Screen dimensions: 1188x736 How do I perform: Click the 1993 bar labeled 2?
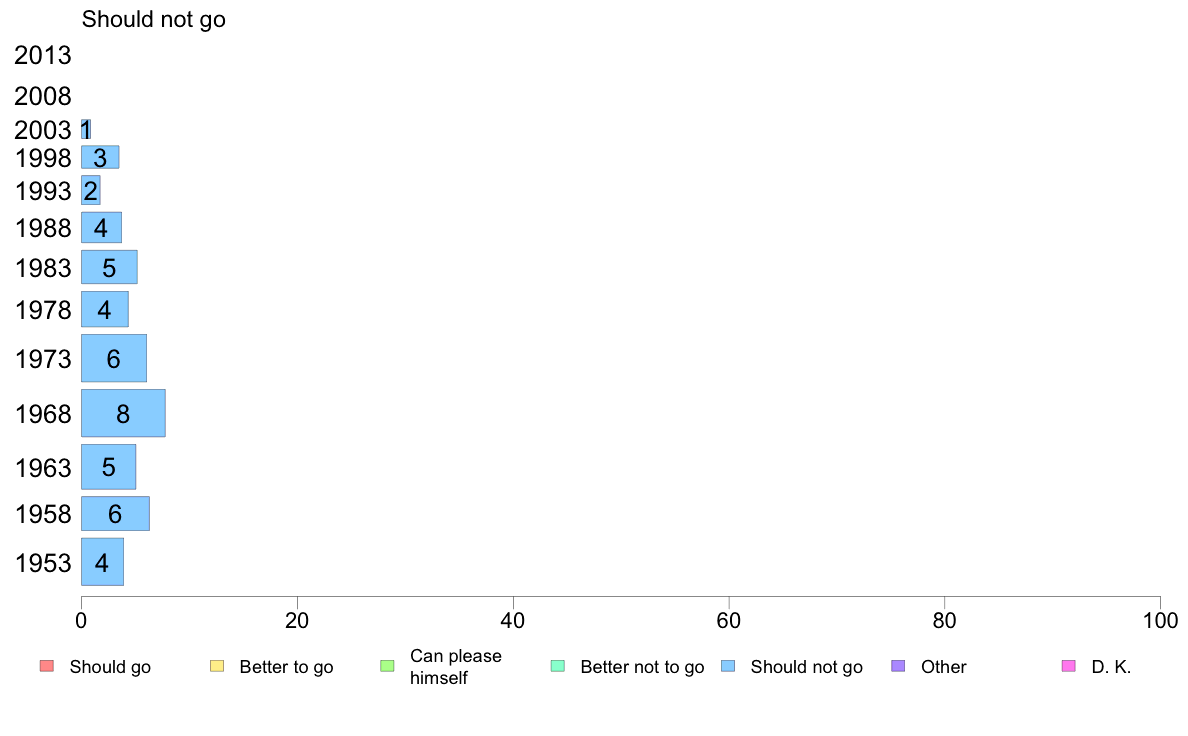click(x=91, y=190)
